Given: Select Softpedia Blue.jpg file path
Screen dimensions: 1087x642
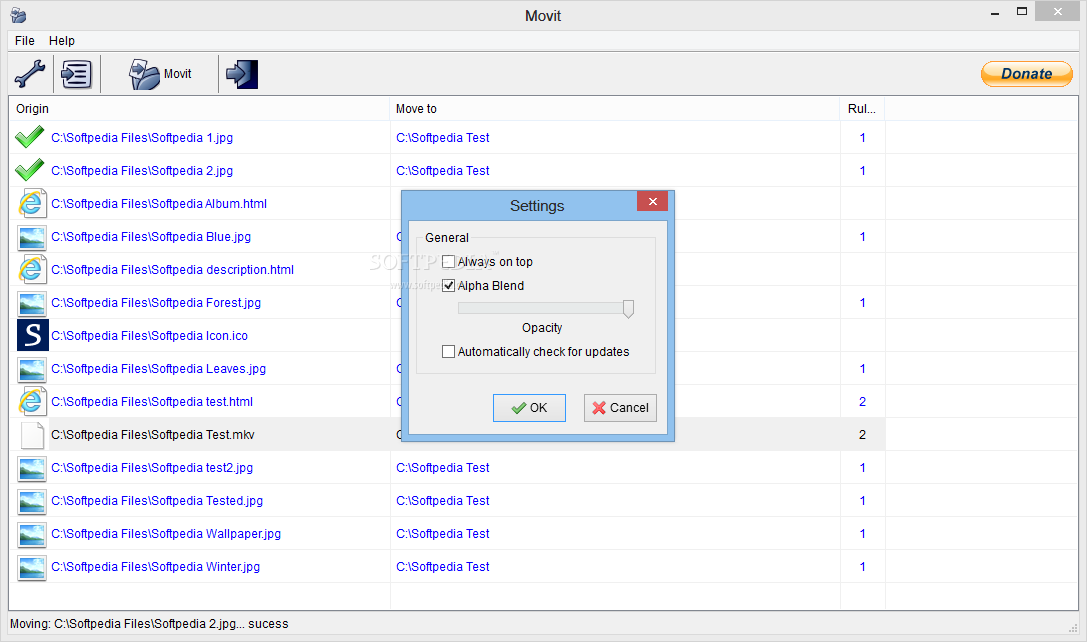Looking at the screenshot, I should click(x=151, y=237).
